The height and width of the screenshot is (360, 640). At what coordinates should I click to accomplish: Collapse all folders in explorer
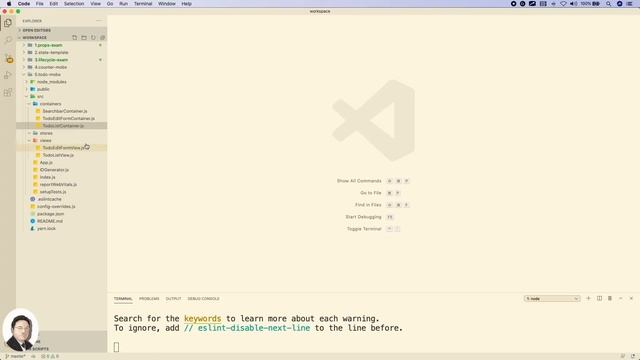click(x=102, y=38)
